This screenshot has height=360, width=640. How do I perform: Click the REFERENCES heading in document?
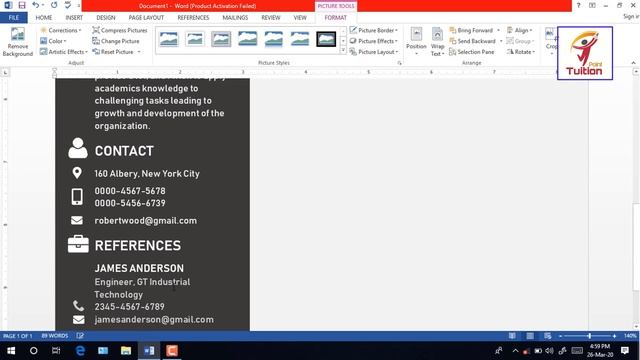point(138,246)
